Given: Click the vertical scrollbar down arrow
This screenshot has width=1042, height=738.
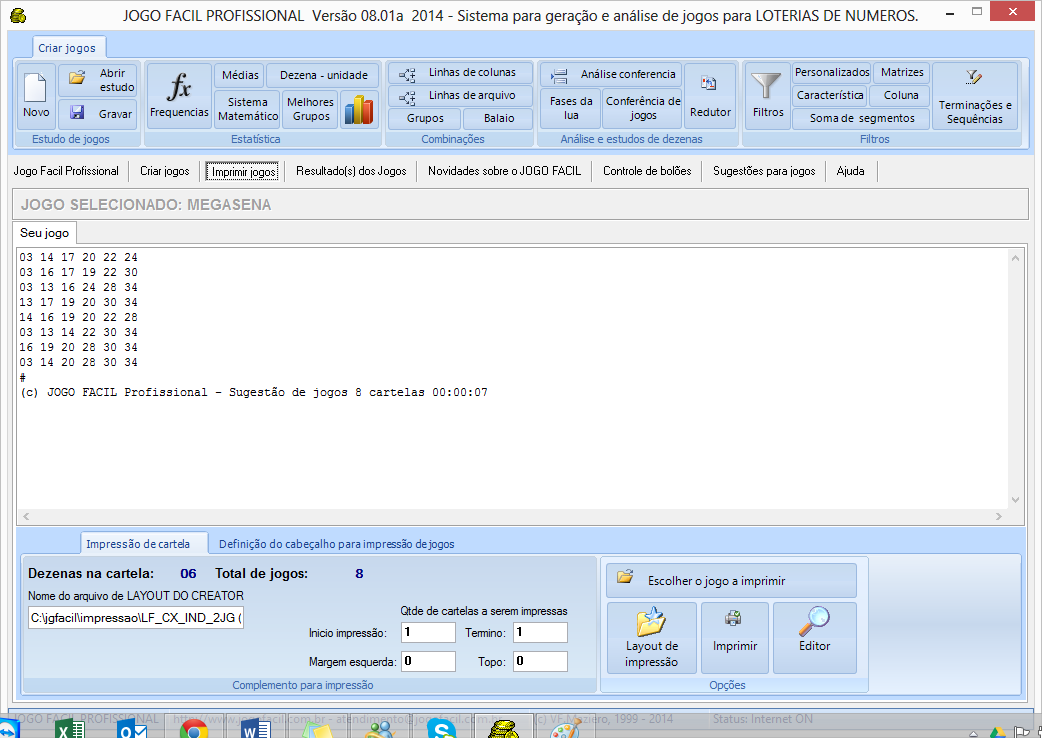Looking at the screenshot, I should tap(1015, 500).
